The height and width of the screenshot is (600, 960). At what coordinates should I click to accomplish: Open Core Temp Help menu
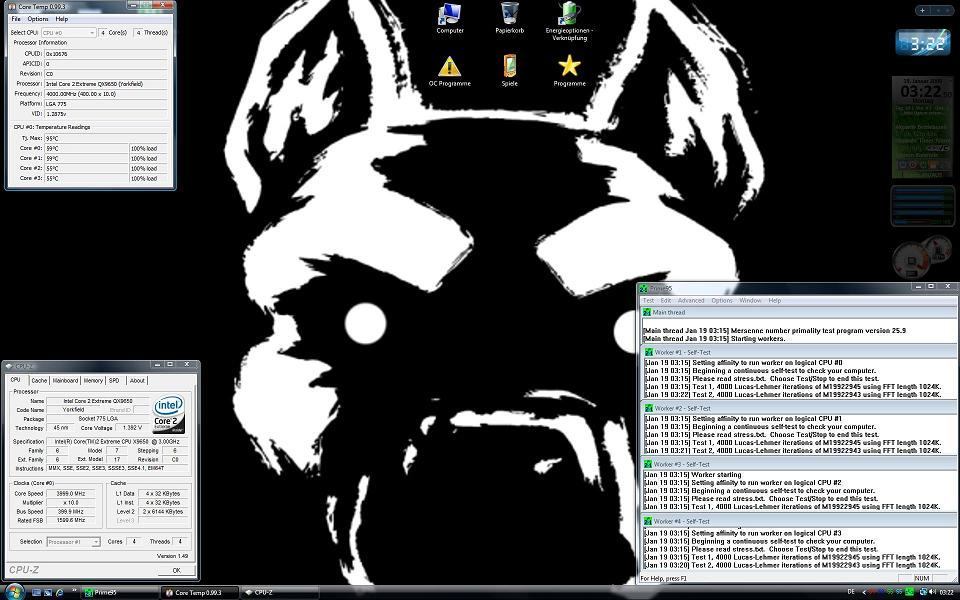(x=62, y=19)
